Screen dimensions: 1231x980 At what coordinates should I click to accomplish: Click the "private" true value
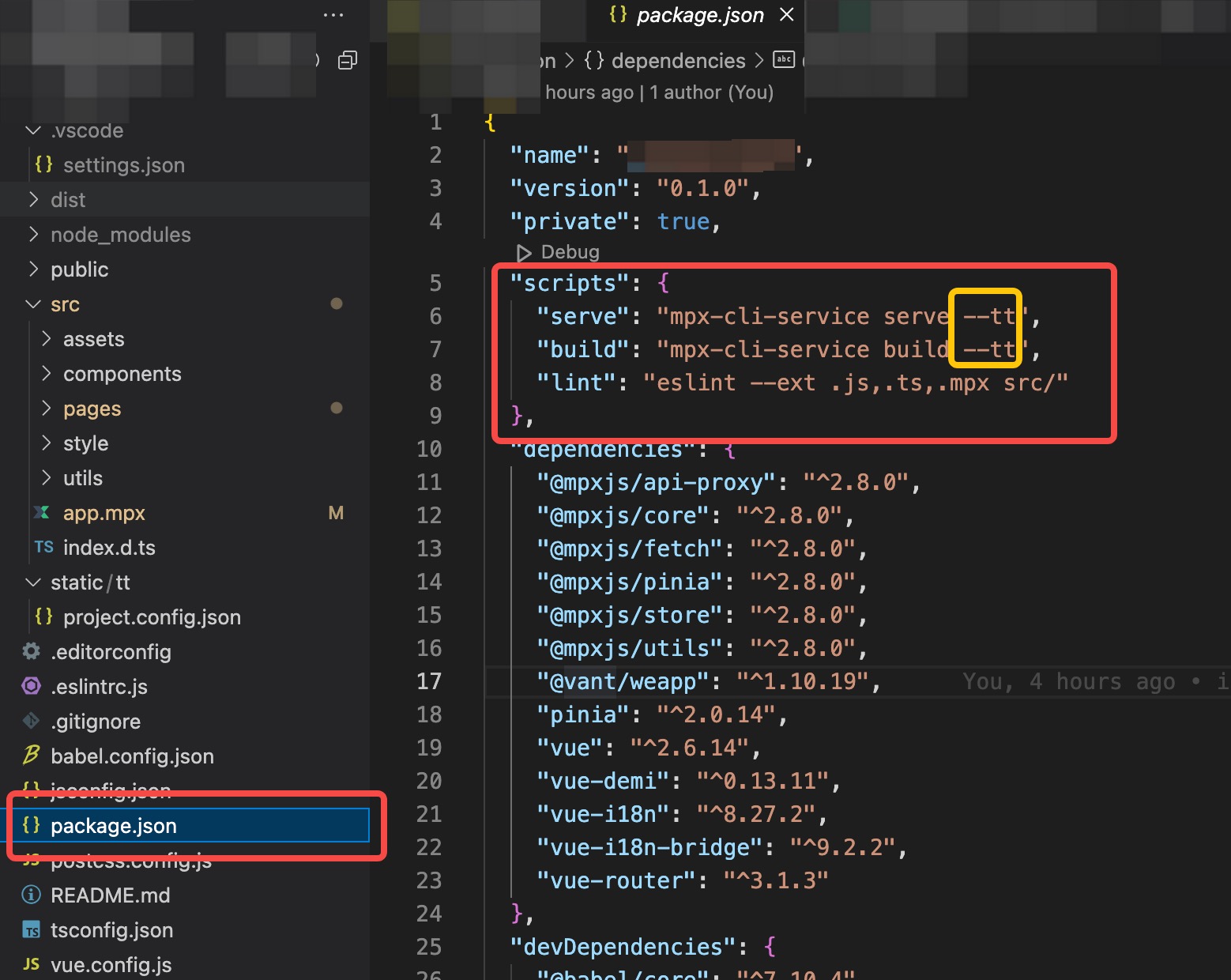pos(683,221)
